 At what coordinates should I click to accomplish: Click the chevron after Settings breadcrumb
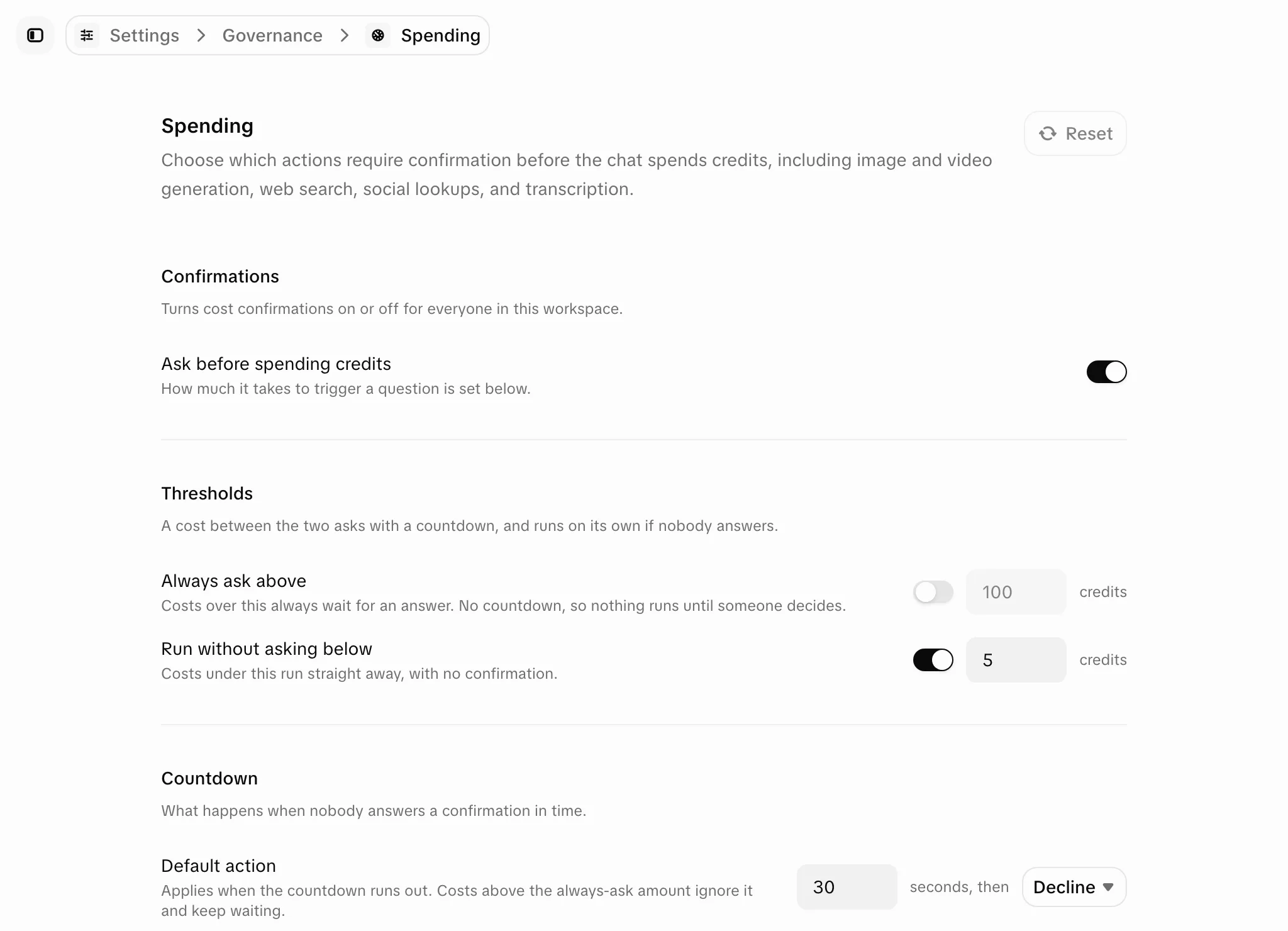[x=201, y=35]
